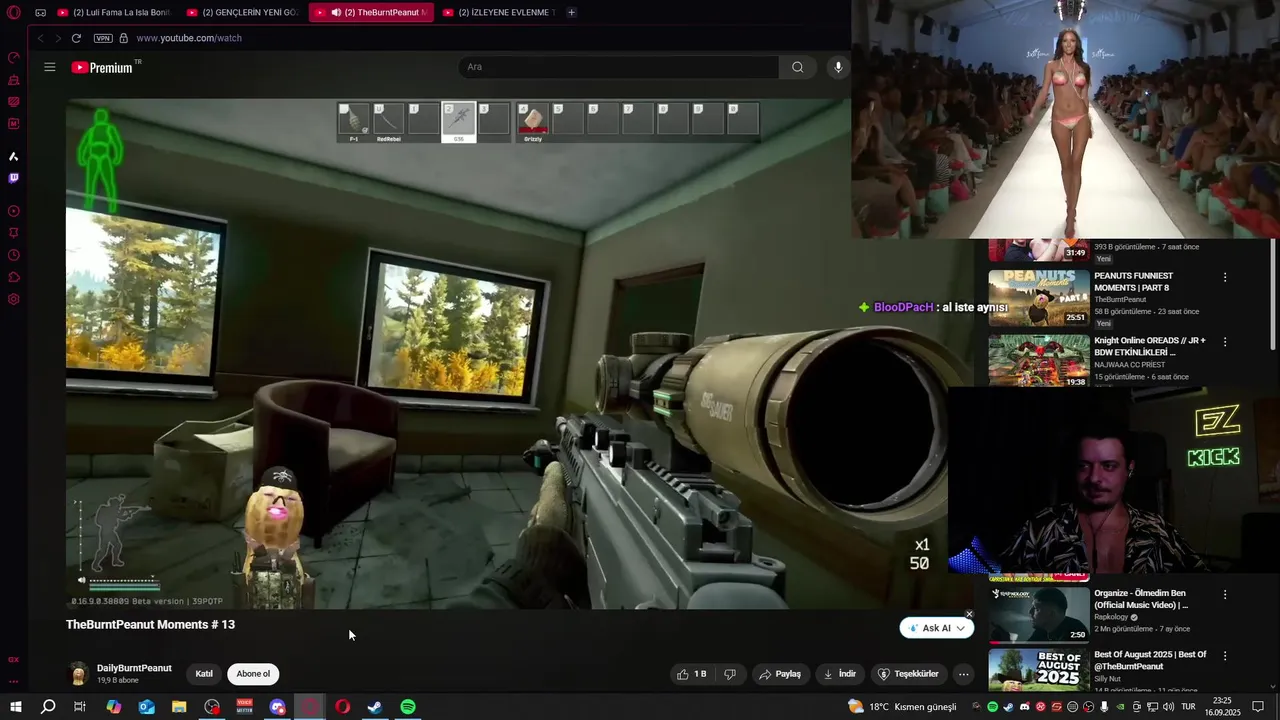Screen dimensions: 1280x720
Task: Select the TheBurntPeanut browser tab
Action: [372, 13]
